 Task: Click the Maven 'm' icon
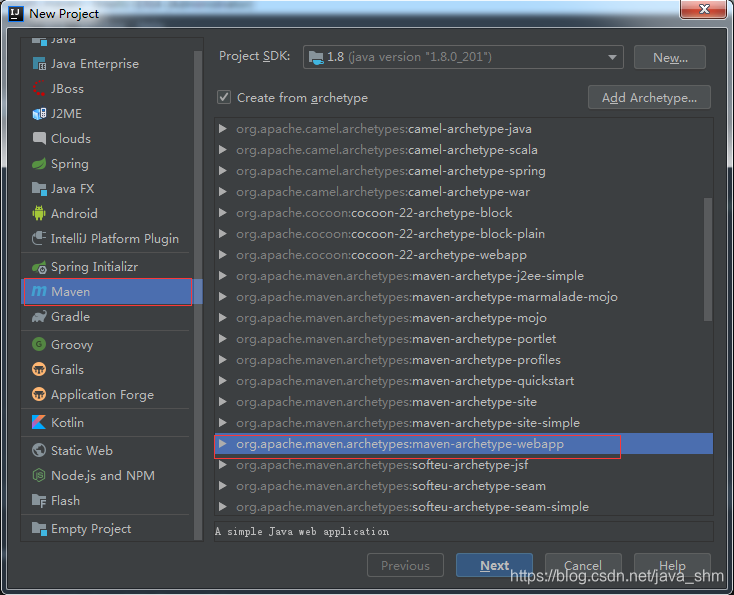point(39,292)
